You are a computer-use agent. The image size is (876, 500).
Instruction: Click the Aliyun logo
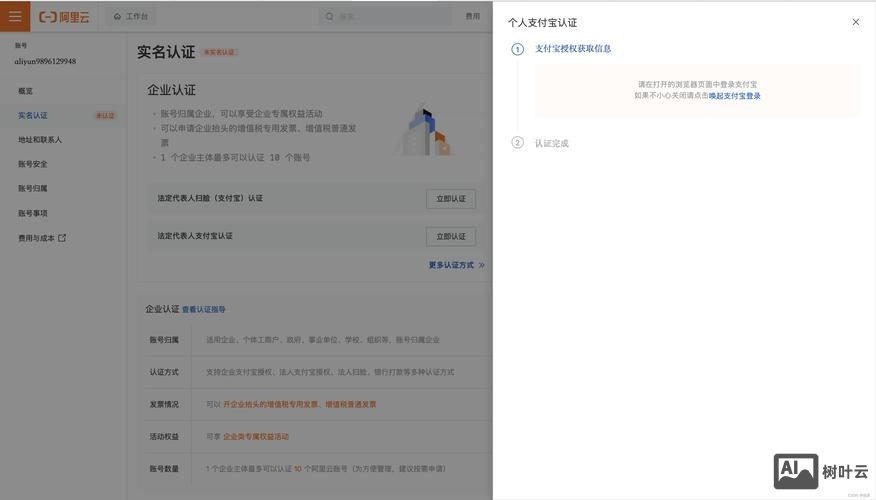pyautogui.click(x=64, y=17)
